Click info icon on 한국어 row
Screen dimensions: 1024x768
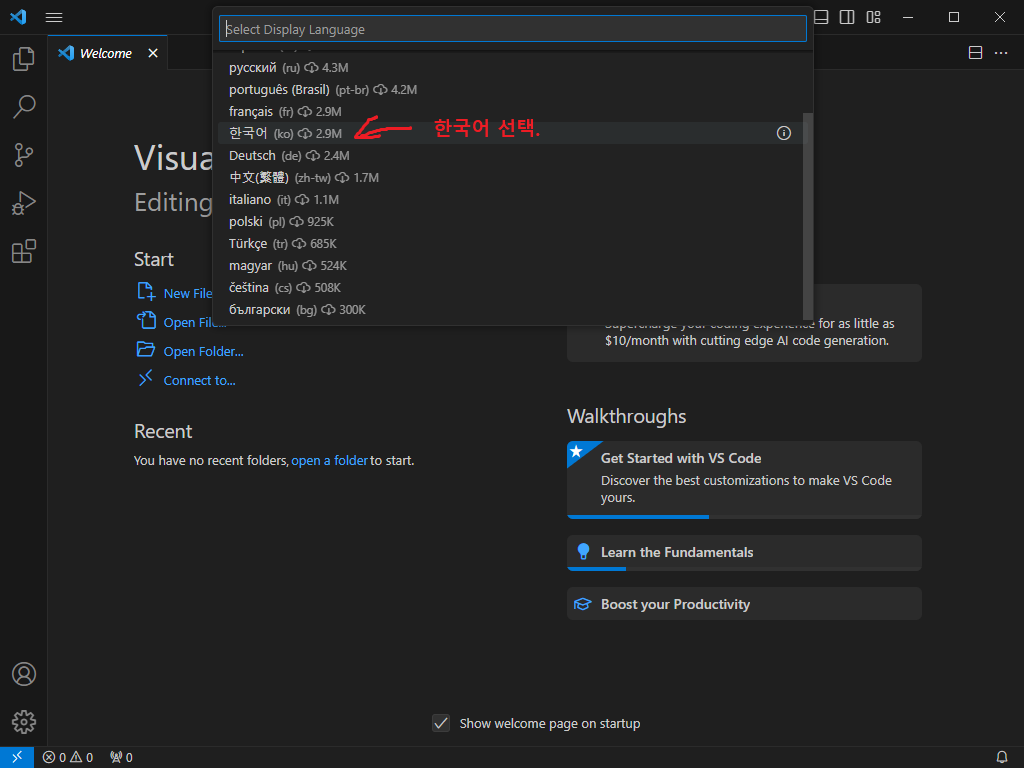[784, 133]
